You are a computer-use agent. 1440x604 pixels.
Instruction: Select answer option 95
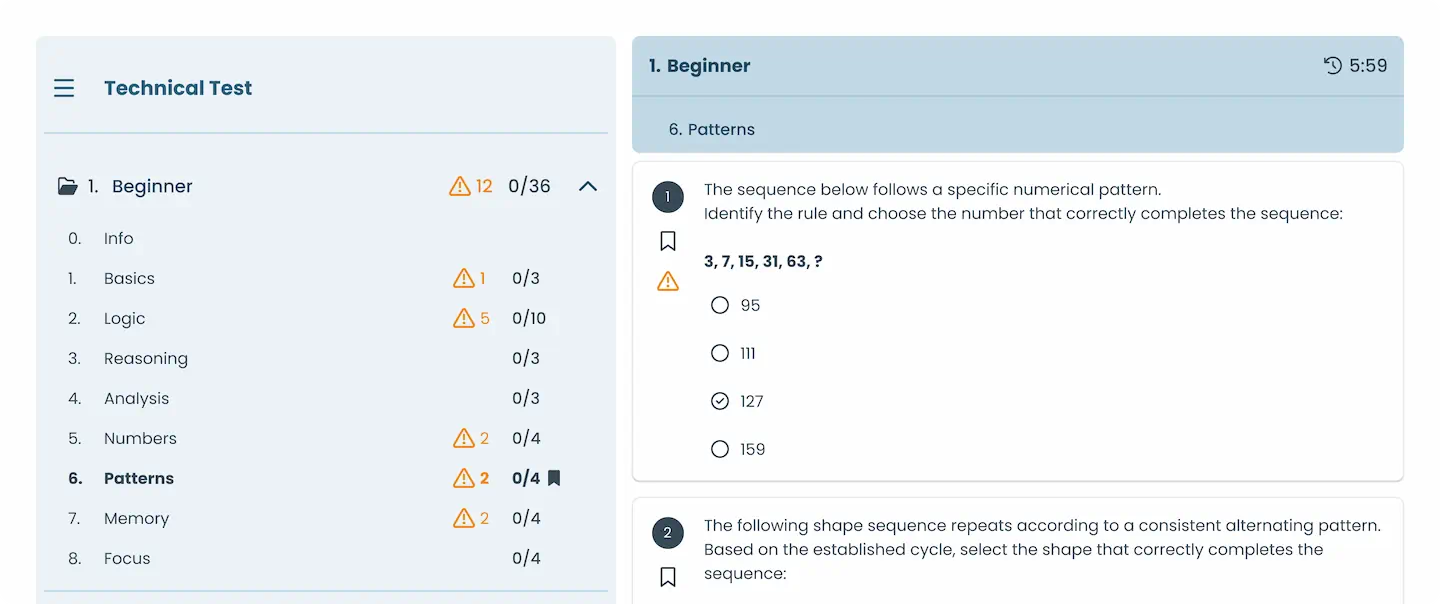(720, 305)
